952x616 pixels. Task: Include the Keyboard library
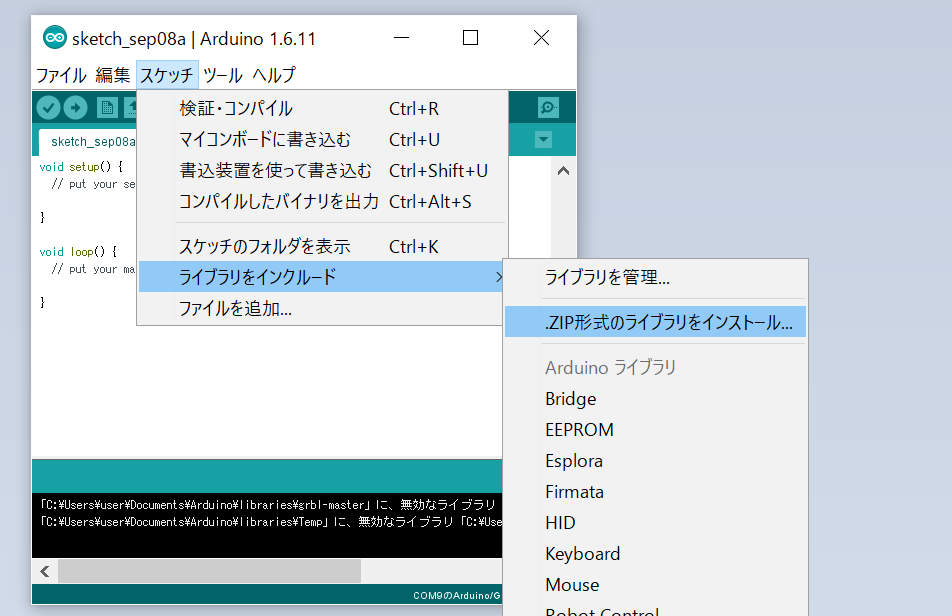655,553
